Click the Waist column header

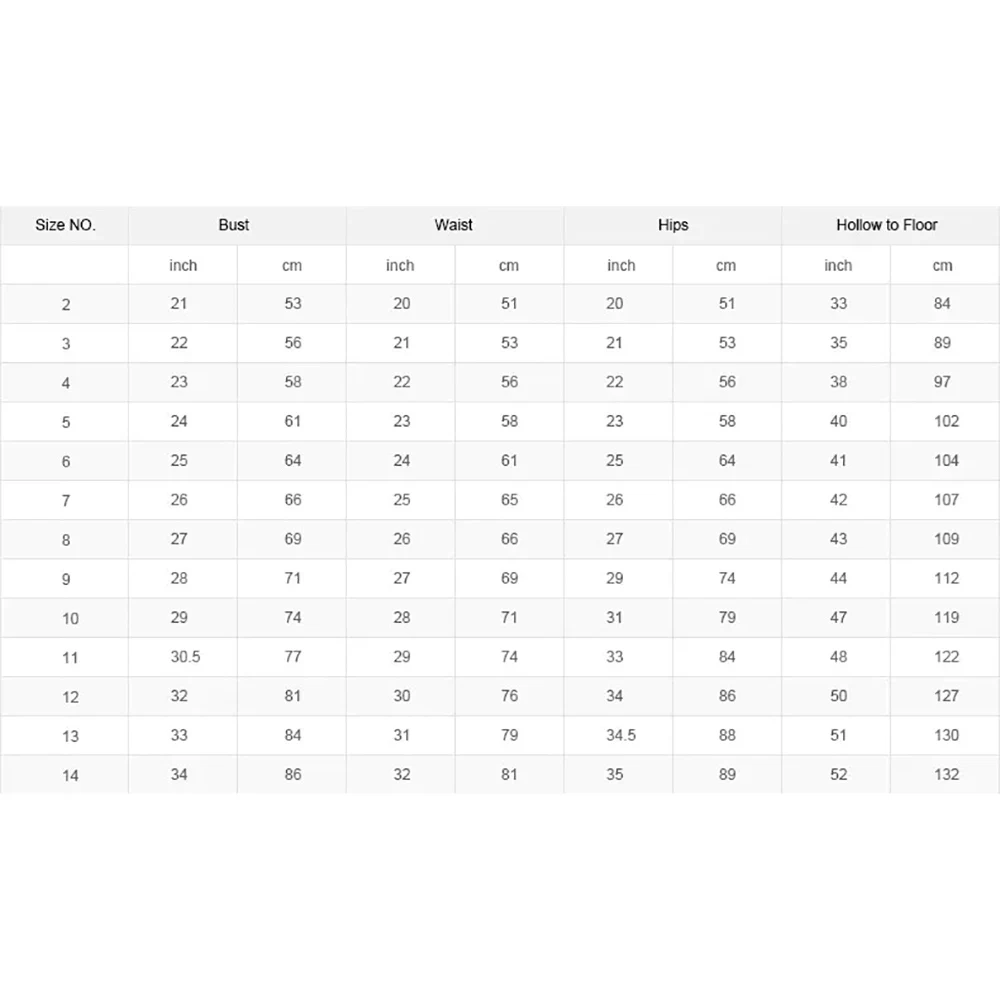pos(454,225)
